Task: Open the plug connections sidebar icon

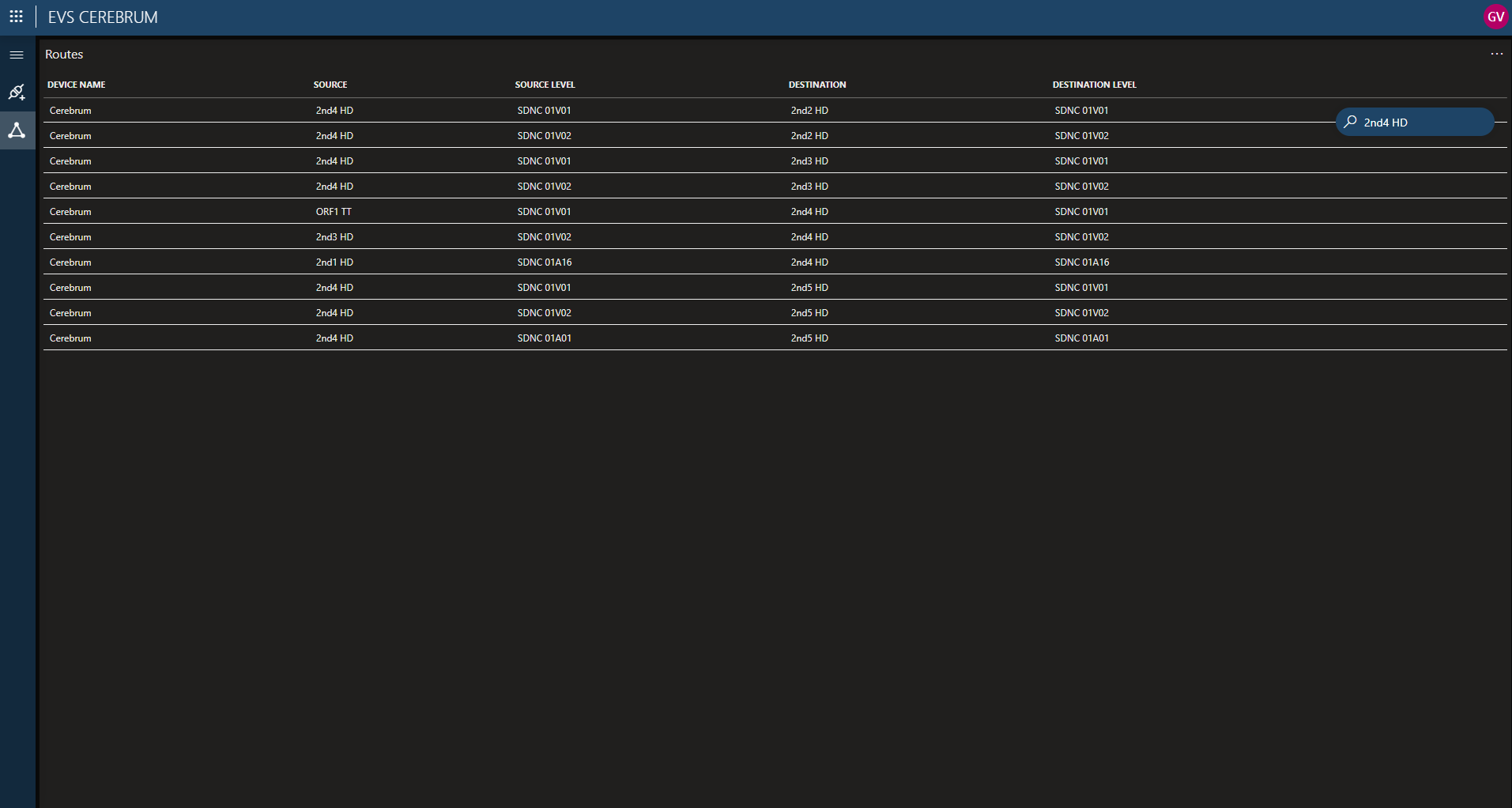Action: 17,92
